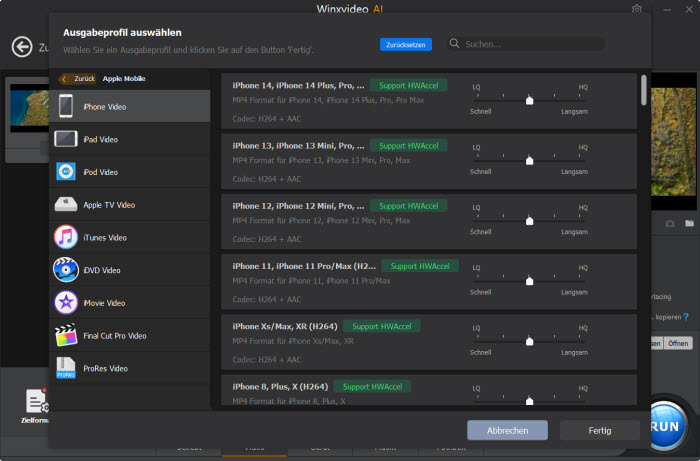700x461 pixels.
Task: Click Support HWAccel badge on iPhone 13
Action: (408, 145)
